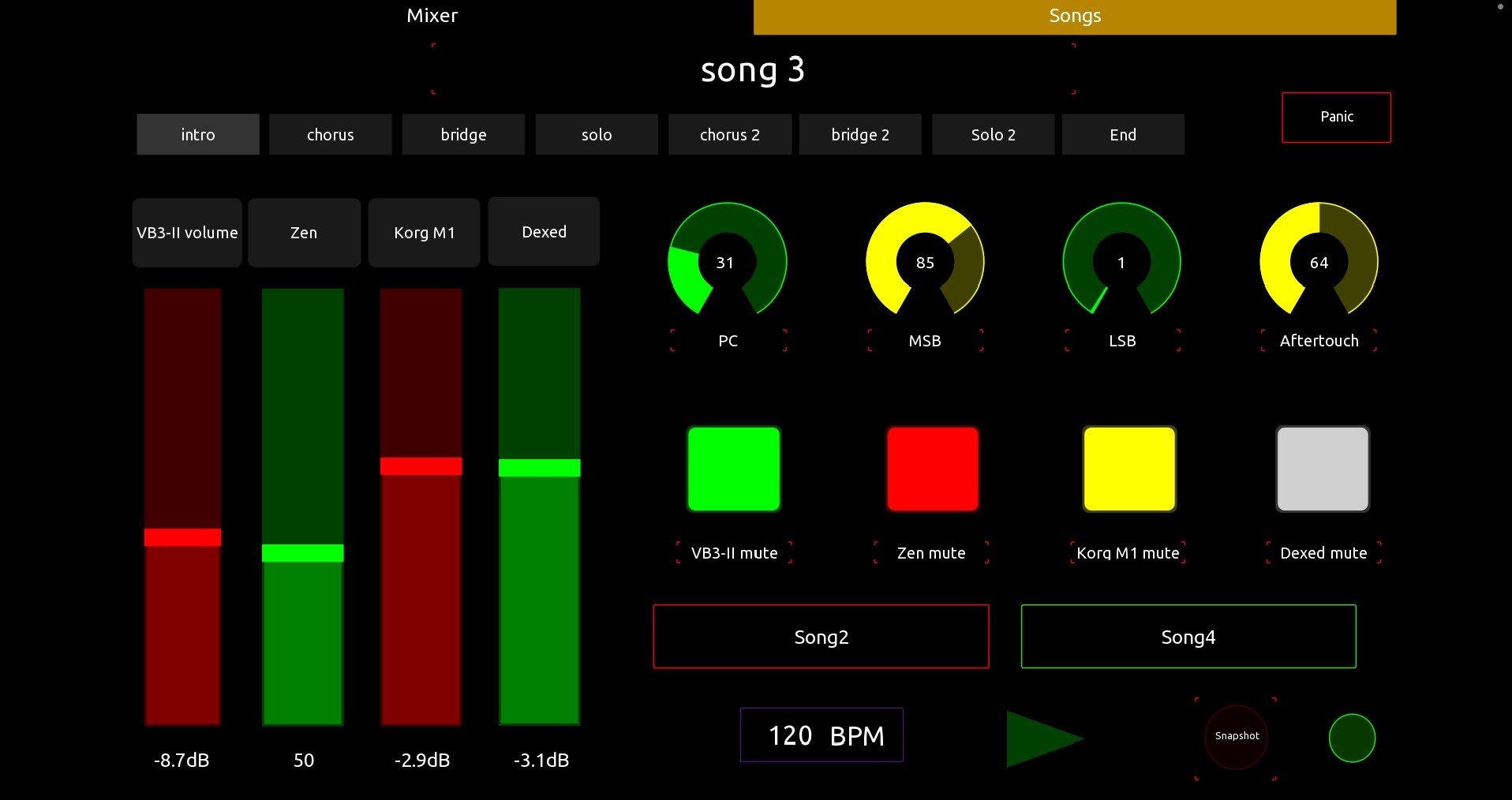Adjust the MSB knob
The width and height of the screenshot is (1512, 800).
[x=924, y=263]
